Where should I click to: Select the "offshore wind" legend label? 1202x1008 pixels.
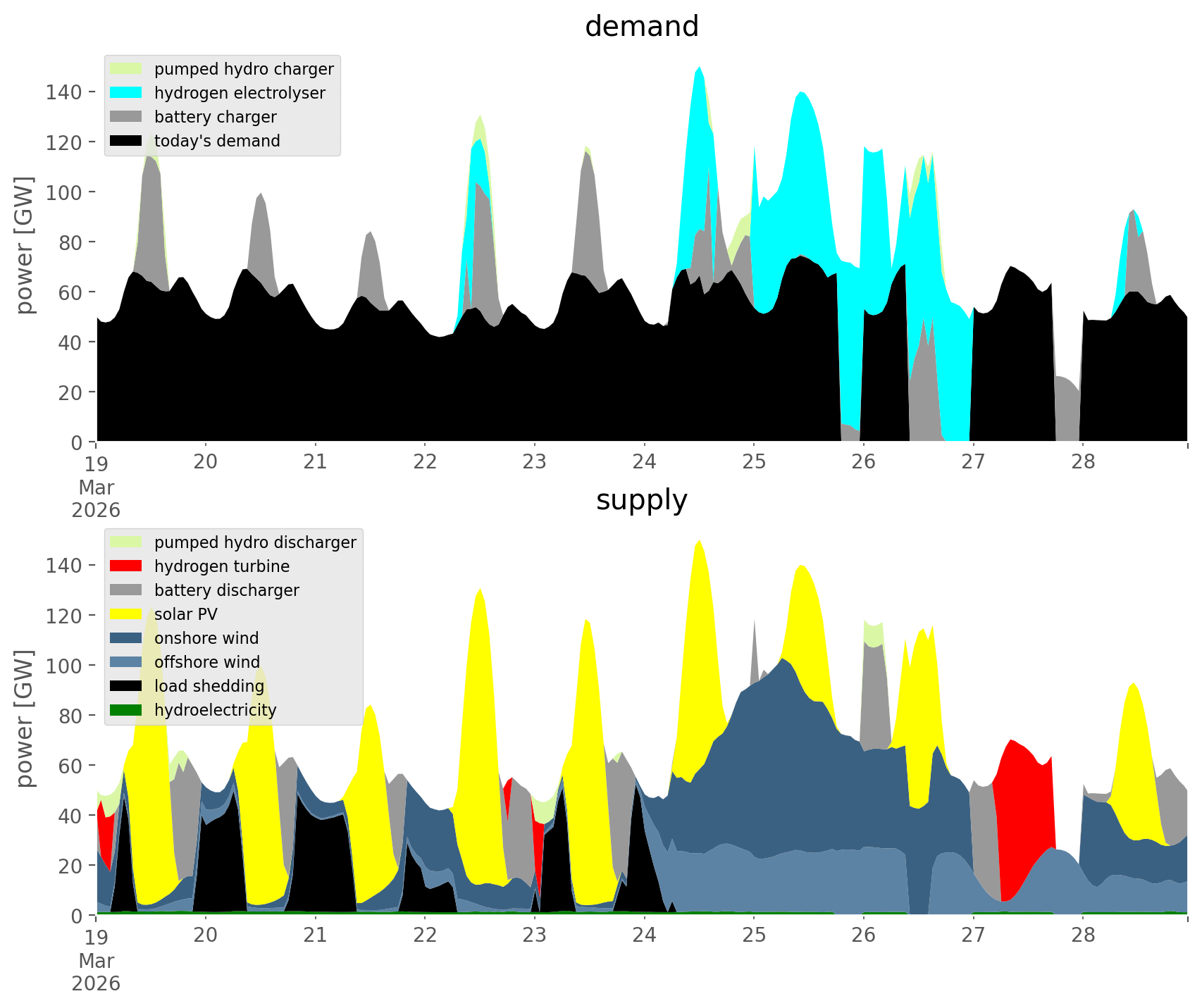pyautogui.click(x=206, y=662)
